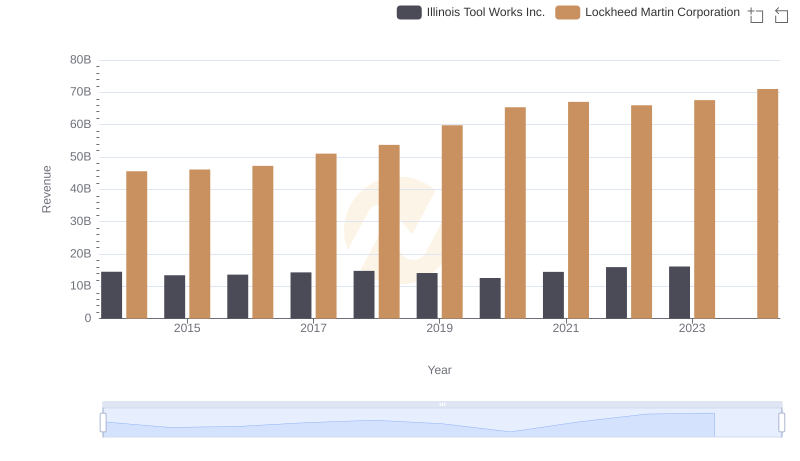Image resolution: width=800 pixels, height=461 pixels.
Task: Click the 80B y-axis label
Action: coord(81,60)
